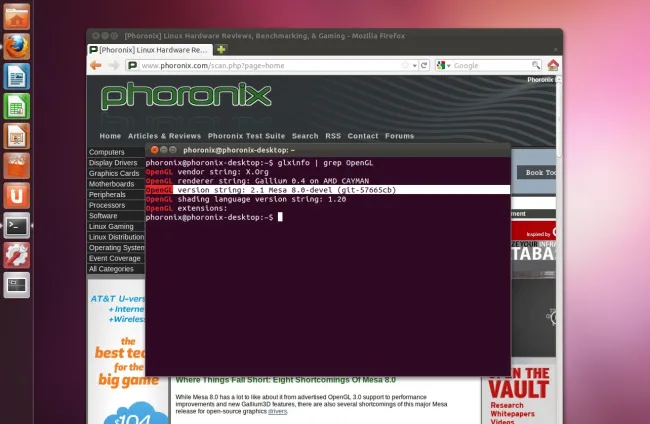Click the Peripherals category link
650x424 pixels.
(x=107, y=194)
